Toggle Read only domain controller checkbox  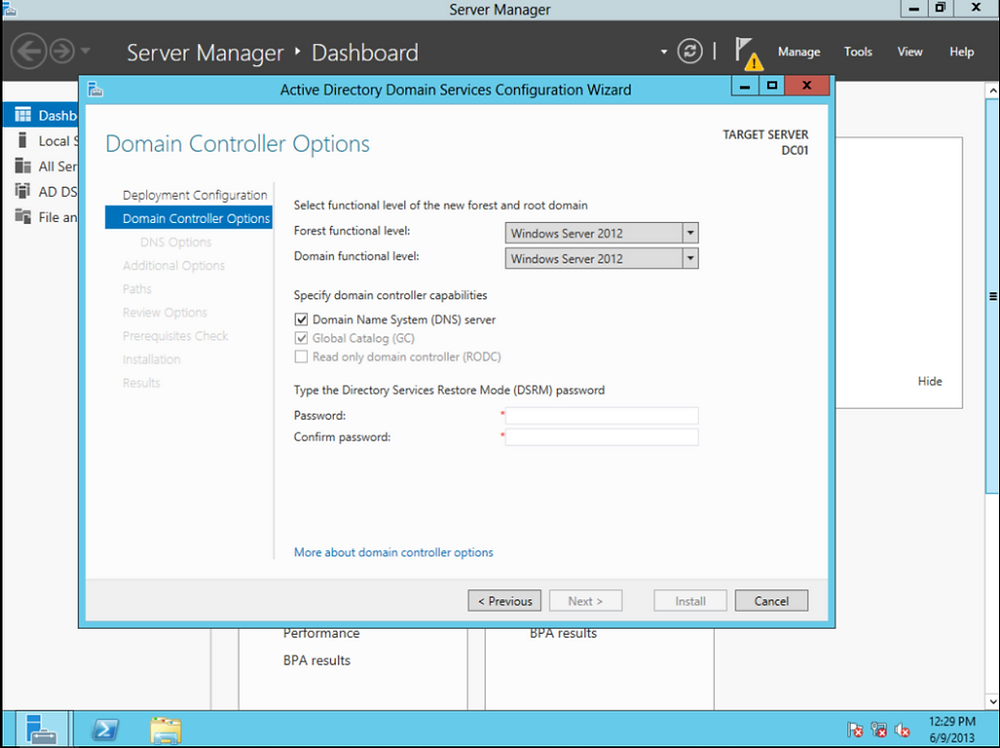[301, 356]
